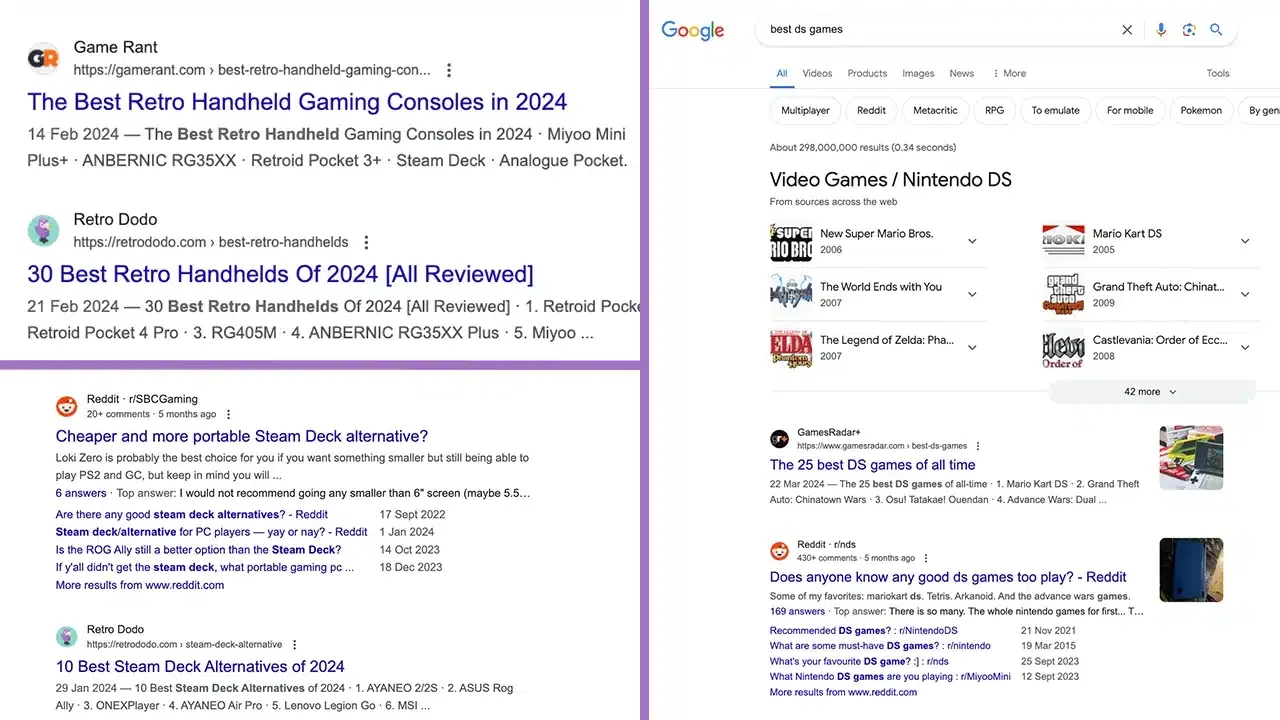Image resolution: width=1280 pixels, height=720 pixels.
Task: Click Reddit favicon of r/nds result
Action: [779, 551]
